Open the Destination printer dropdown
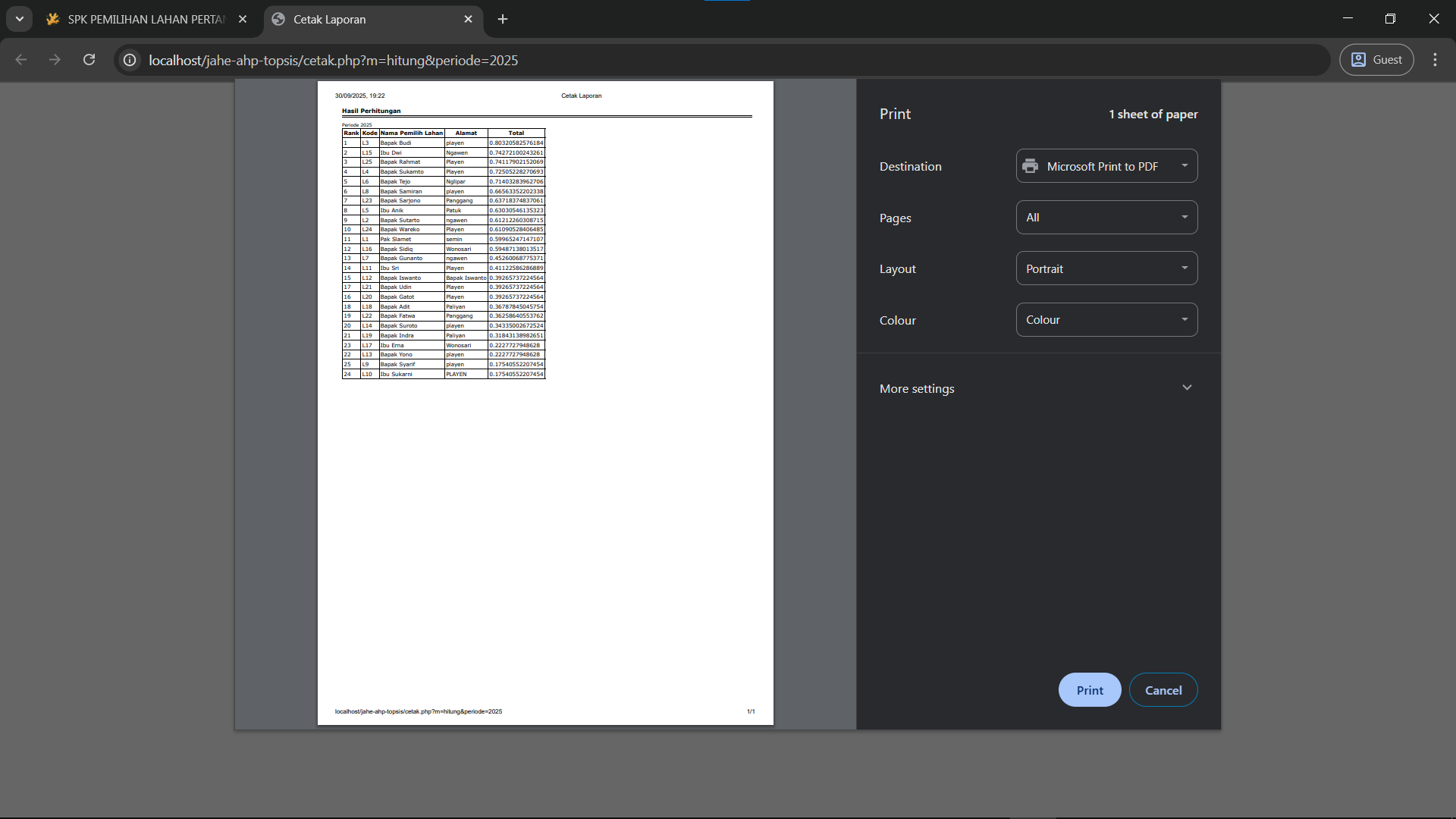Image resolution: width=1456 pixels, height=819 pixels. (x=1106, y=166)
